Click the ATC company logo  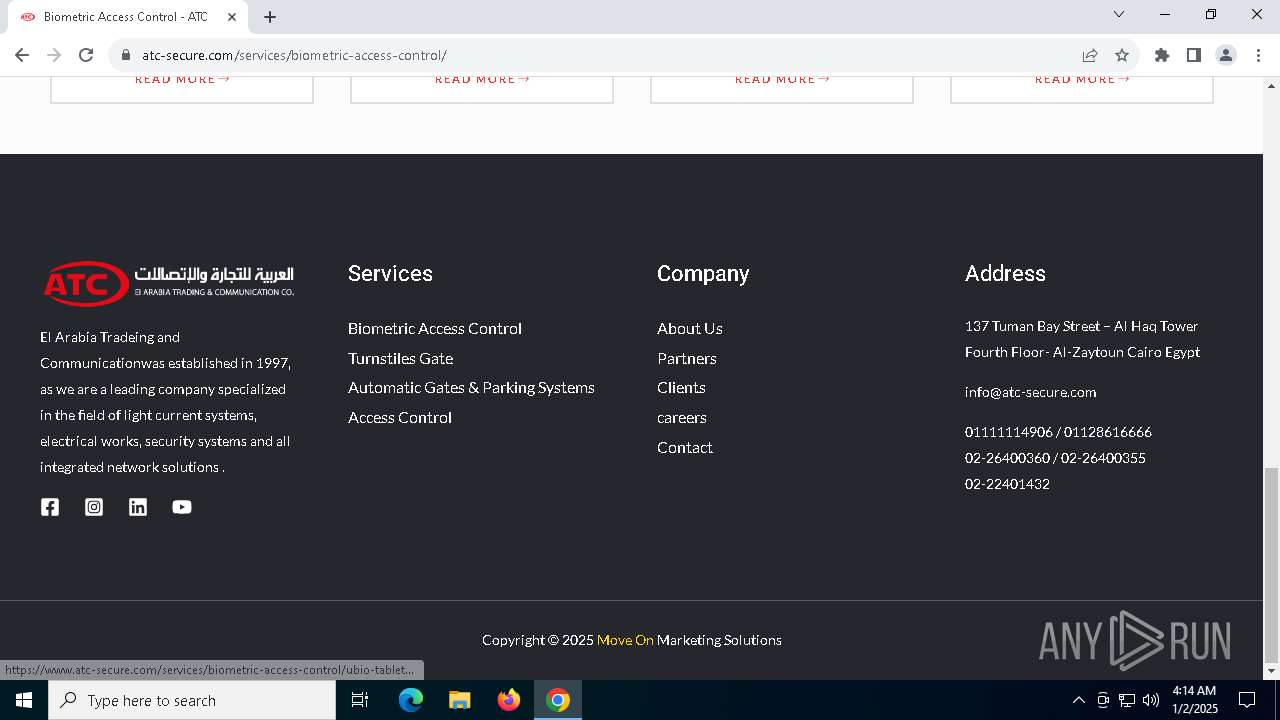coord(168,282)
